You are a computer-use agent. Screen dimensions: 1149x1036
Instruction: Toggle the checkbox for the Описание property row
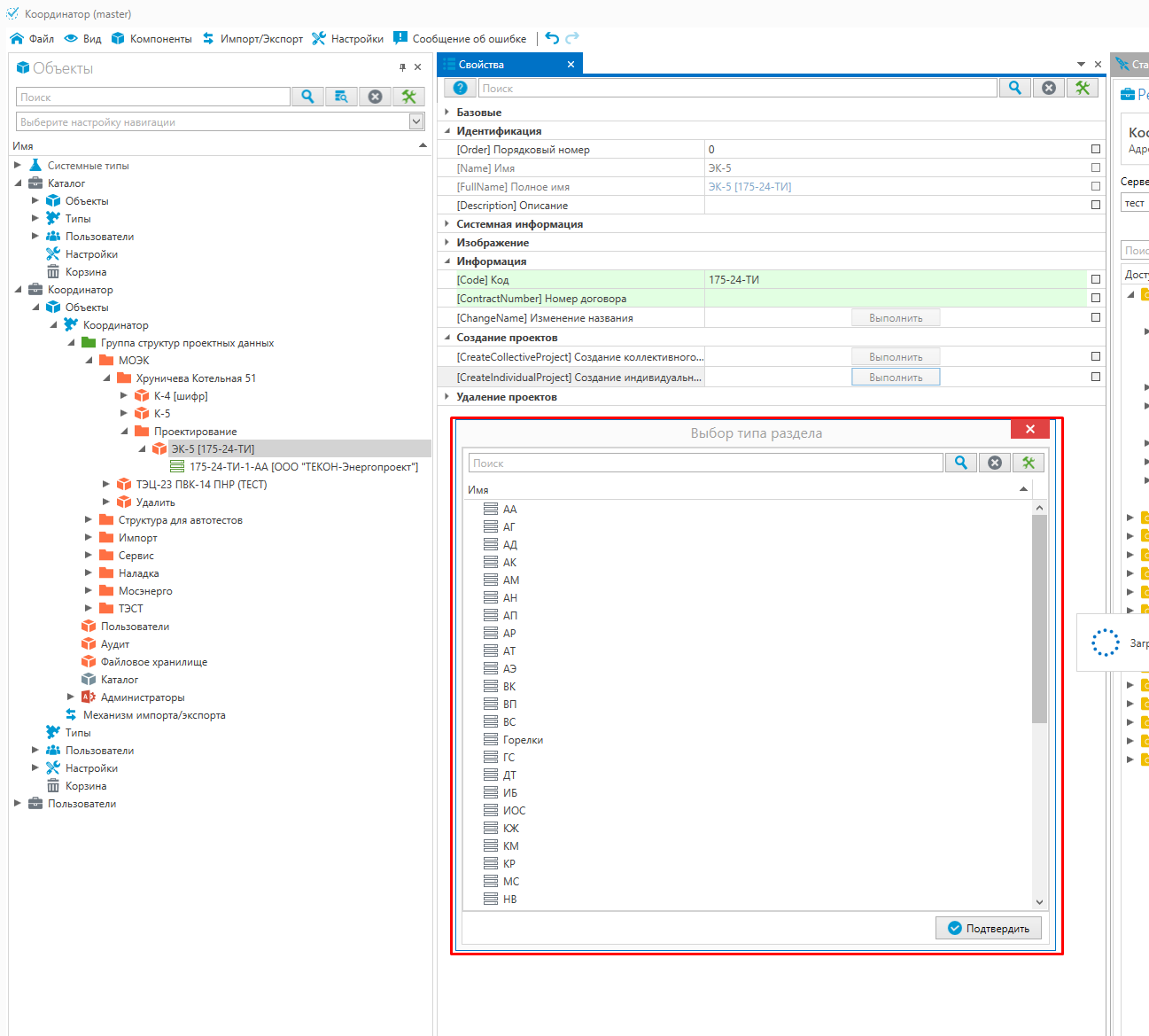1096,205
